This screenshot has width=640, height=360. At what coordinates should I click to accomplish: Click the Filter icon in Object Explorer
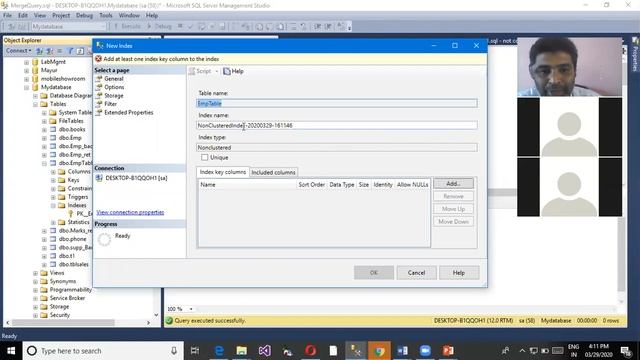(x=70, y=51)
